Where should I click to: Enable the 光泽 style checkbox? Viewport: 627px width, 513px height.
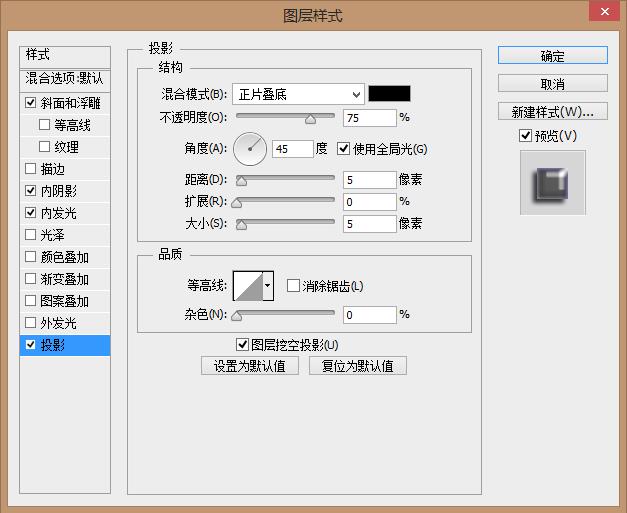[x=30, y=235]
